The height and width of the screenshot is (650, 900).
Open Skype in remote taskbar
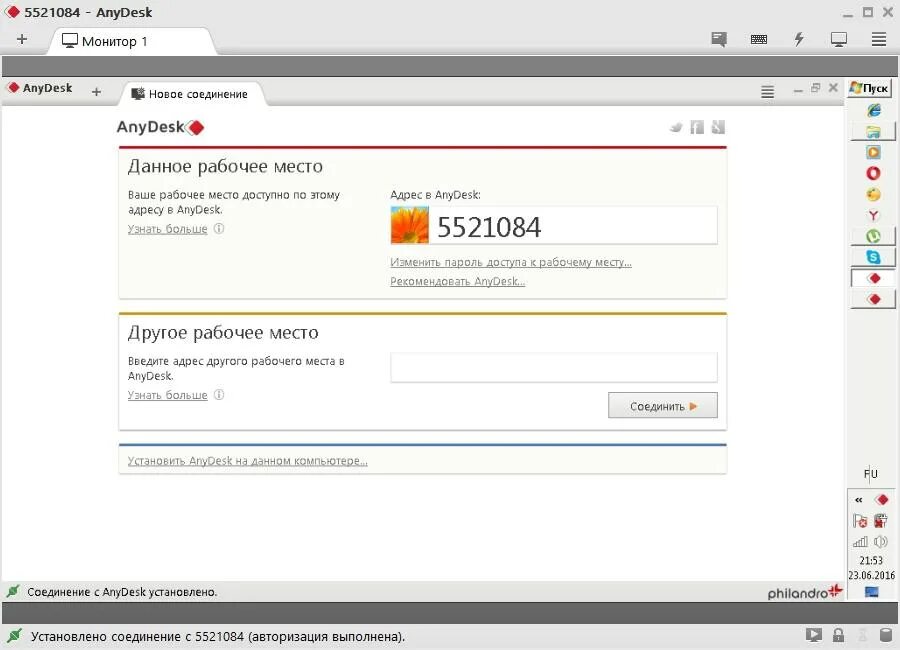(x=873, y=257)
